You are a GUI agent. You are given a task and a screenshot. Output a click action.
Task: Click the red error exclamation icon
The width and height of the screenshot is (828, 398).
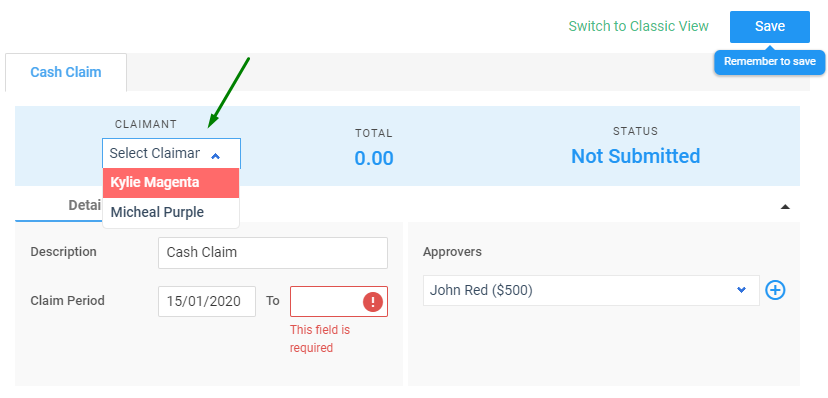tap(373, 302)
